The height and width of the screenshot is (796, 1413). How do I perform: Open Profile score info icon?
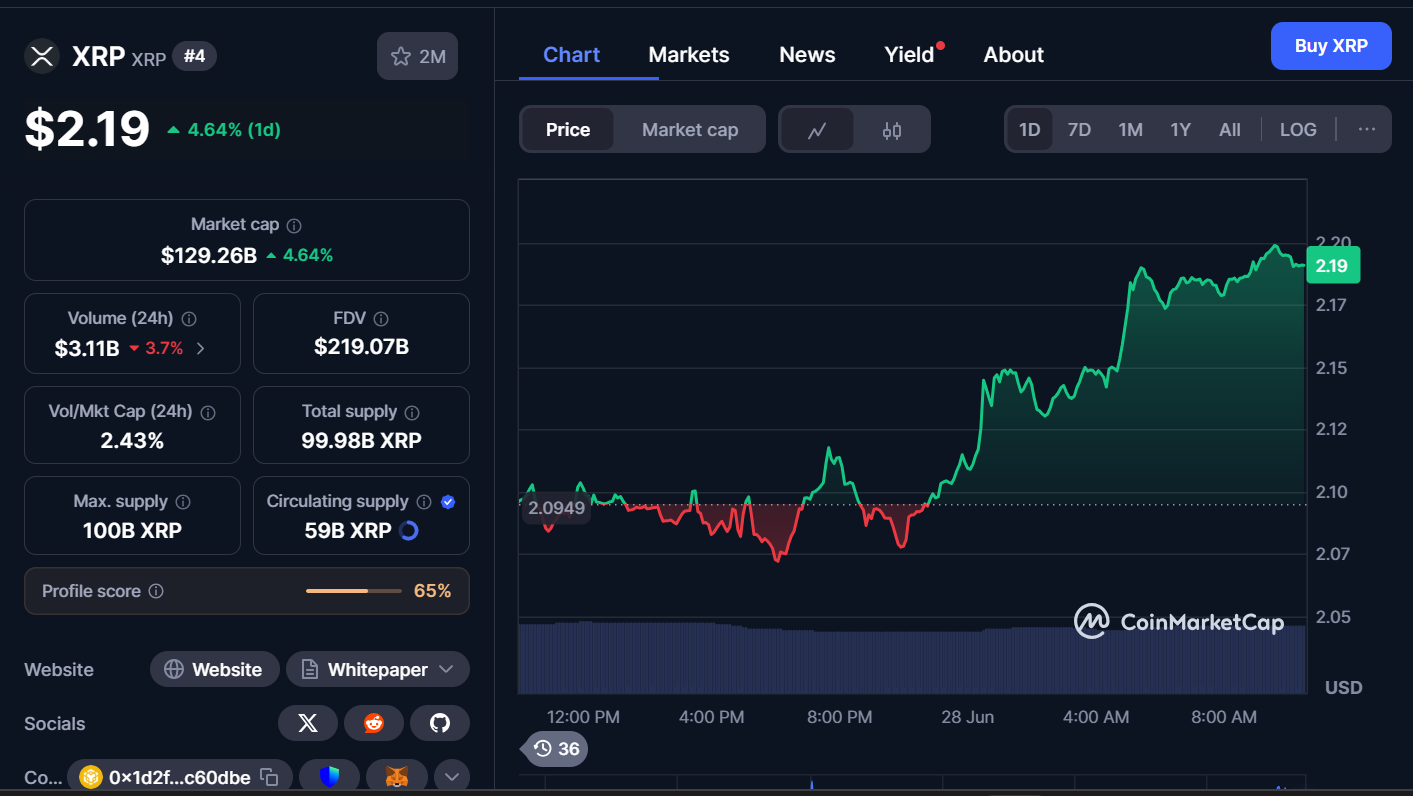click(156, 591)
